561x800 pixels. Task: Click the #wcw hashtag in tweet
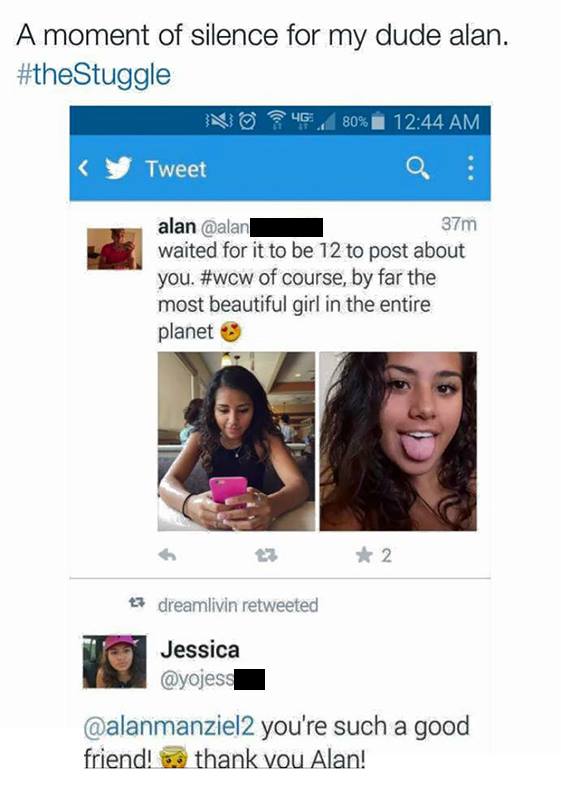(227, 278)
